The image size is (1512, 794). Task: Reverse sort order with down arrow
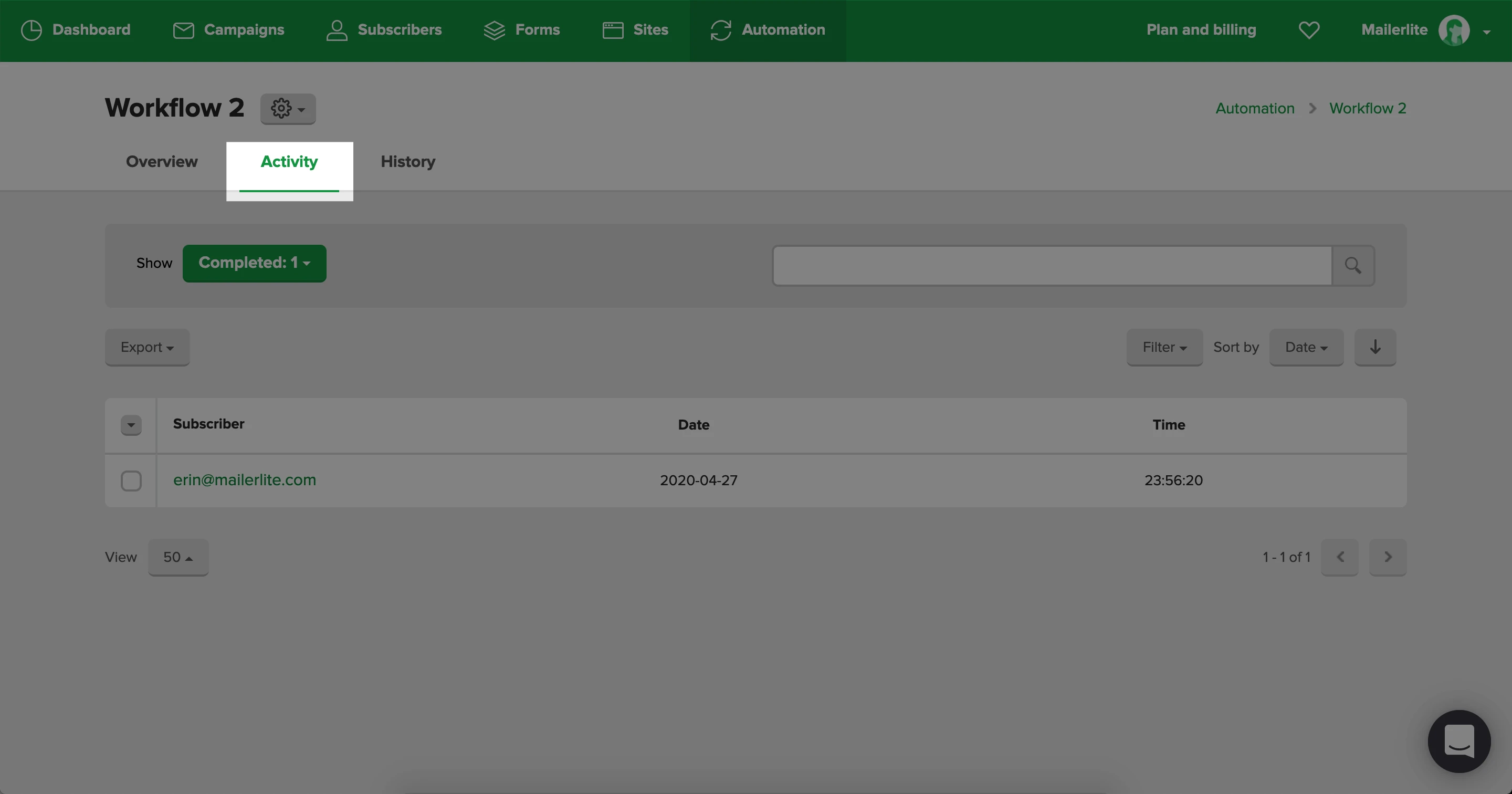pyautogui.click(x=1374, y=347)
